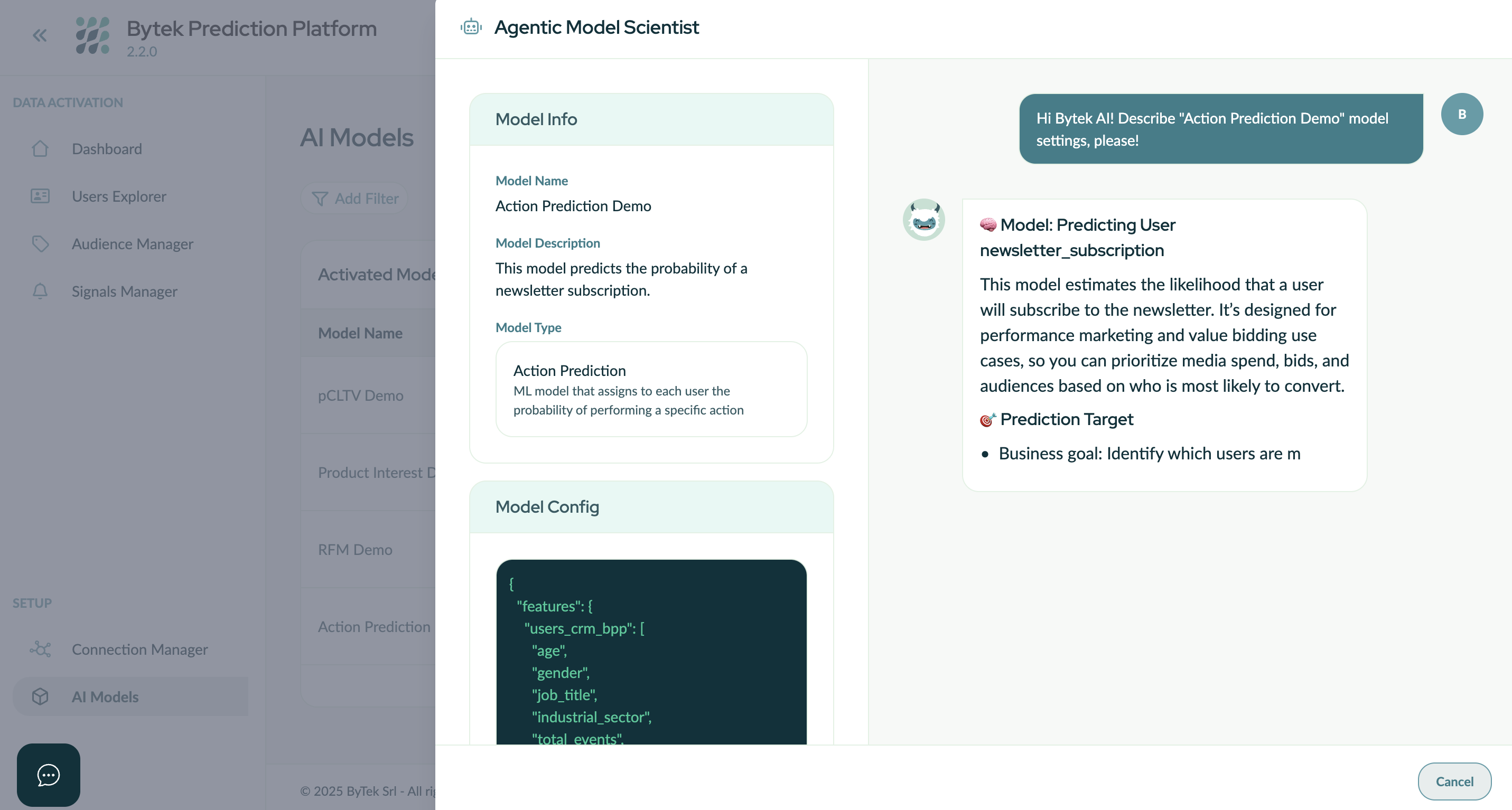Click the user avatar labeled B
Viewport: 1512px width, 810px height.
(x=1461, y=115)
